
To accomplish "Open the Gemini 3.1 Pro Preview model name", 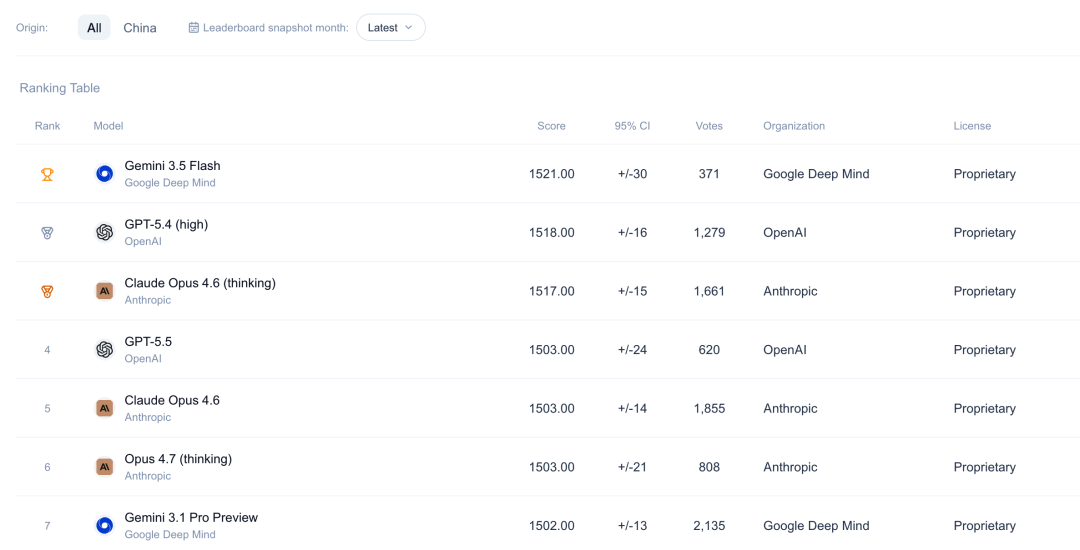I will pos(191,517).
